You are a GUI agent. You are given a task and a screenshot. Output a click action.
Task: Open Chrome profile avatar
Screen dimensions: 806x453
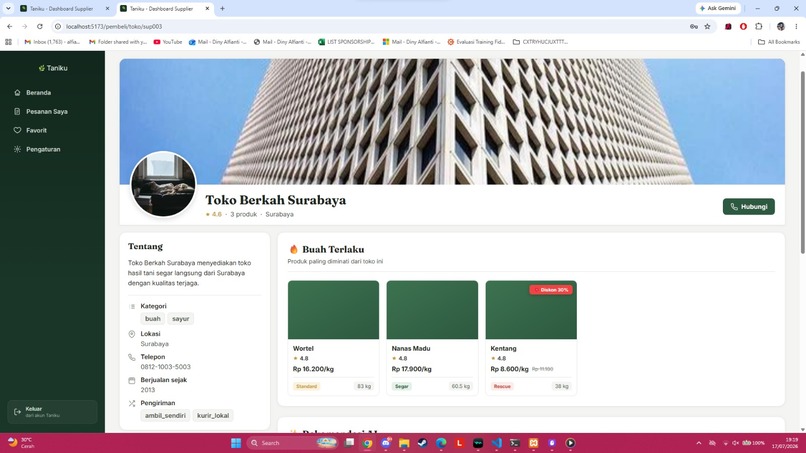pyautogui.click(x=781, y=26)
